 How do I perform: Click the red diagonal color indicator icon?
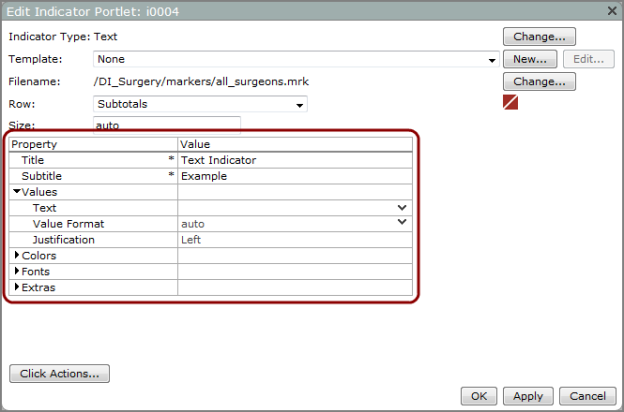510,102
